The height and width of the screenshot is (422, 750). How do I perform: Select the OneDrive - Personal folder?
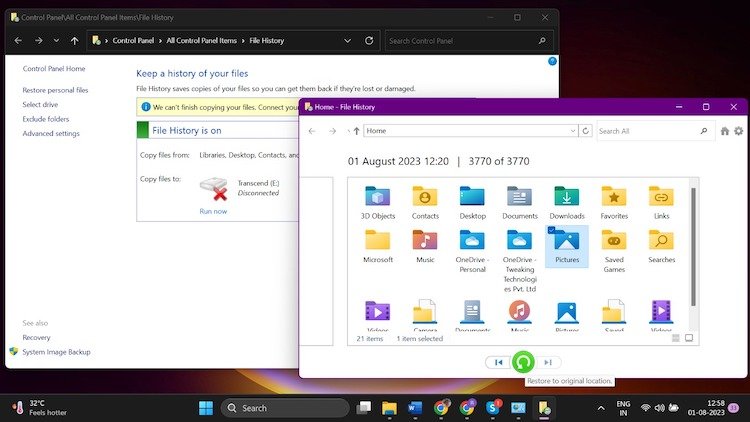[x=472, y=251]
